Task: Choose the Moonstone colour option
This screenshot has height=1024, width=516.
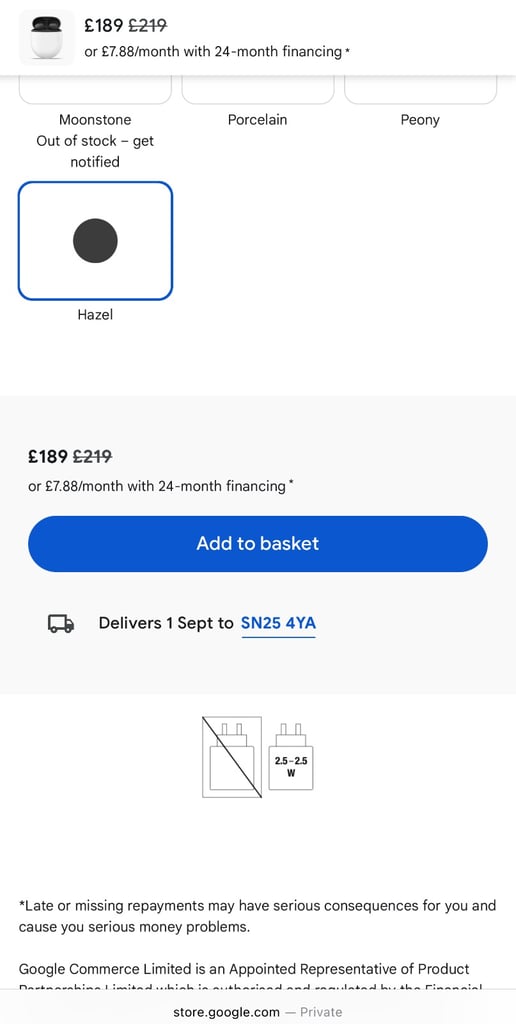Action: pyautogui.click(x=95, y=89)
